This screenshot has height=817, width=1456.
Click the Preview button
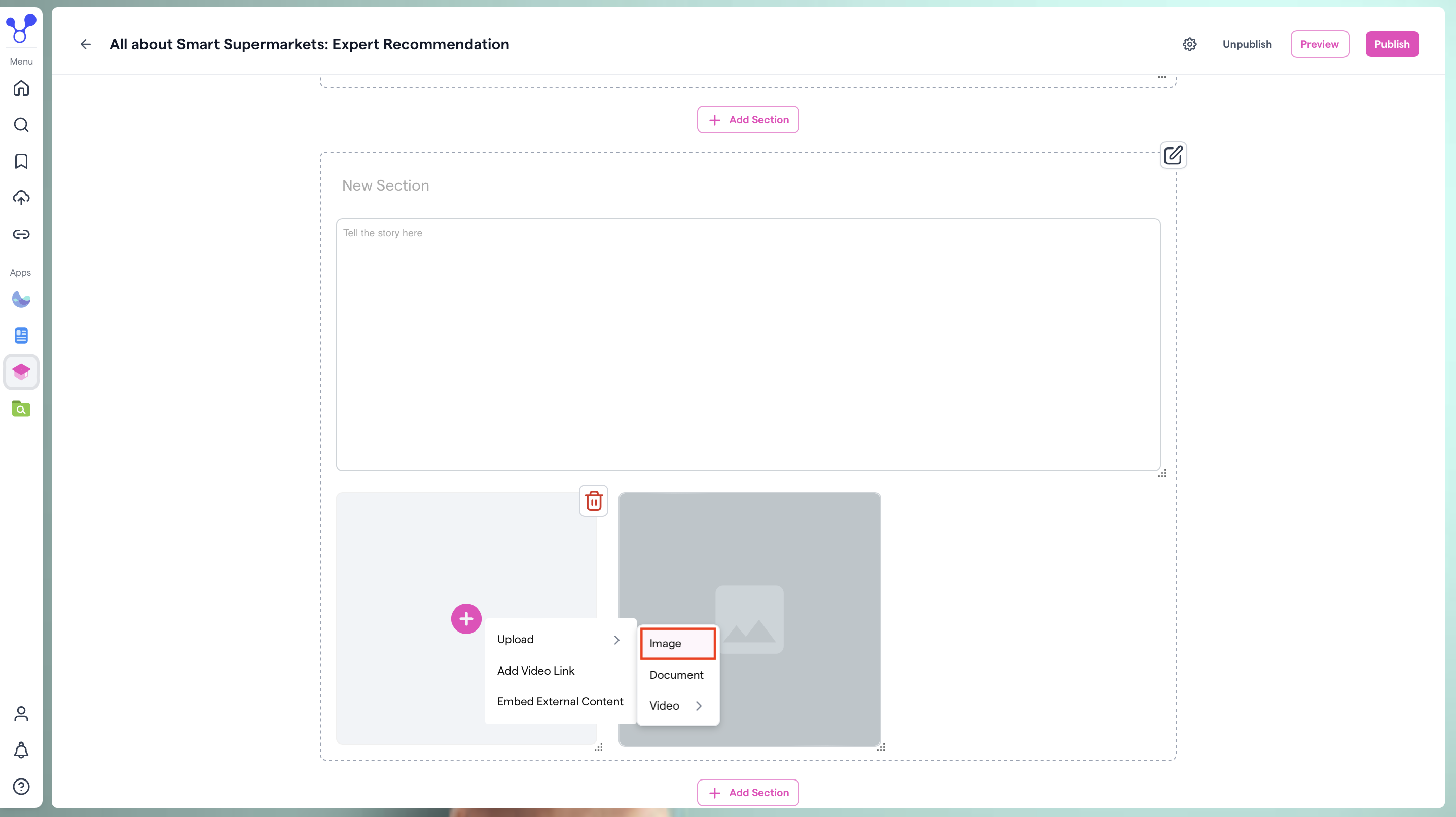(1319, 44)
